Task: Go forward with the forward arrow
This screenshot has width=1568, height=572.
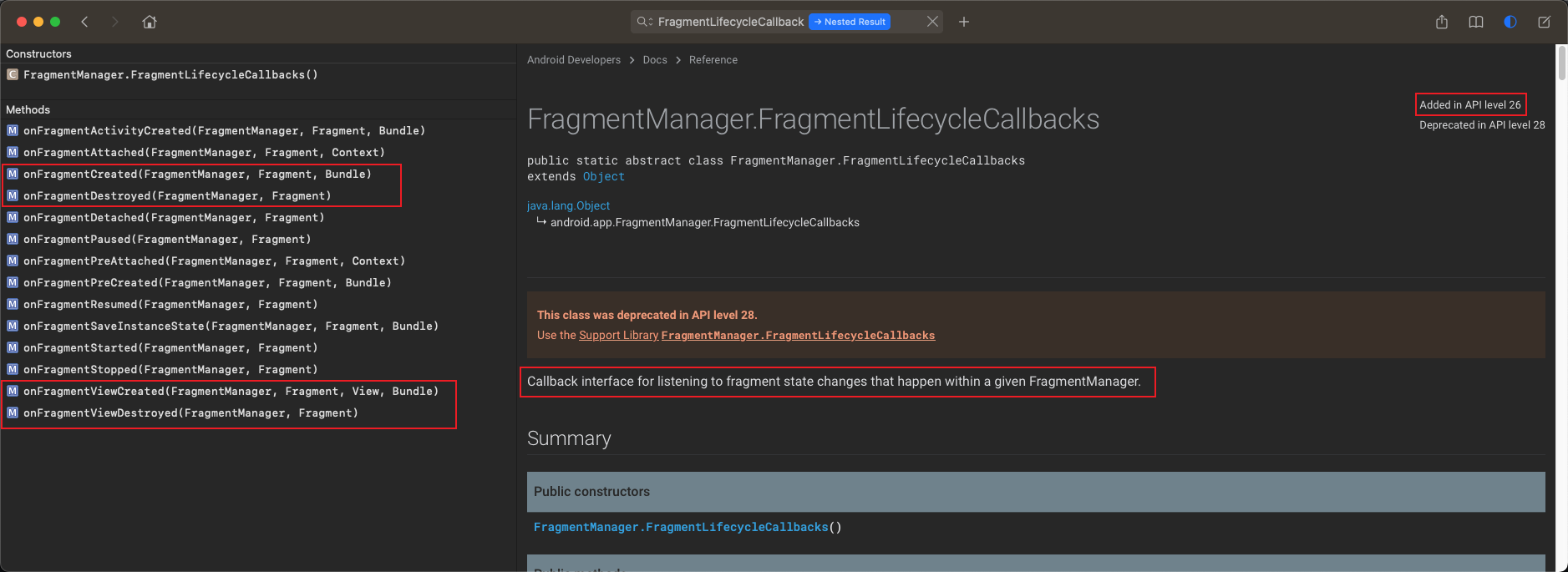Action: coord(115,22)
